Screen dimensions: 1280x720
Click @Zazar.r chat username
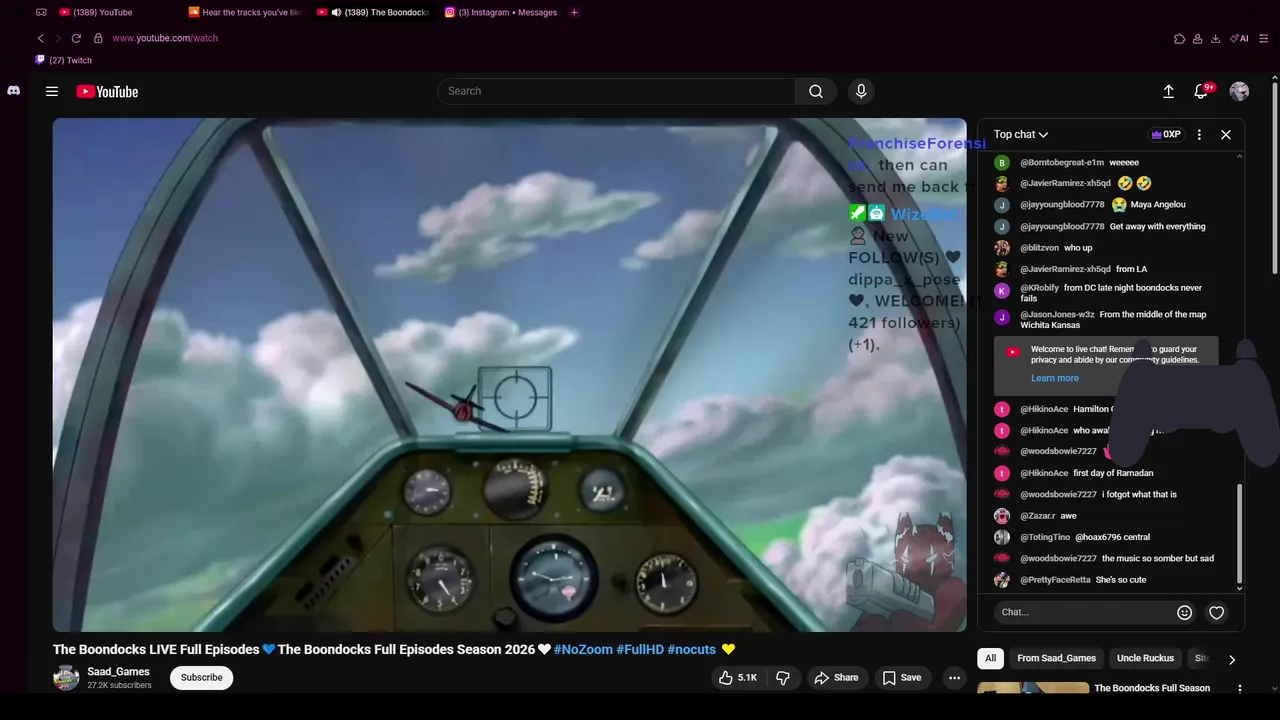(x=1037, y=516)
